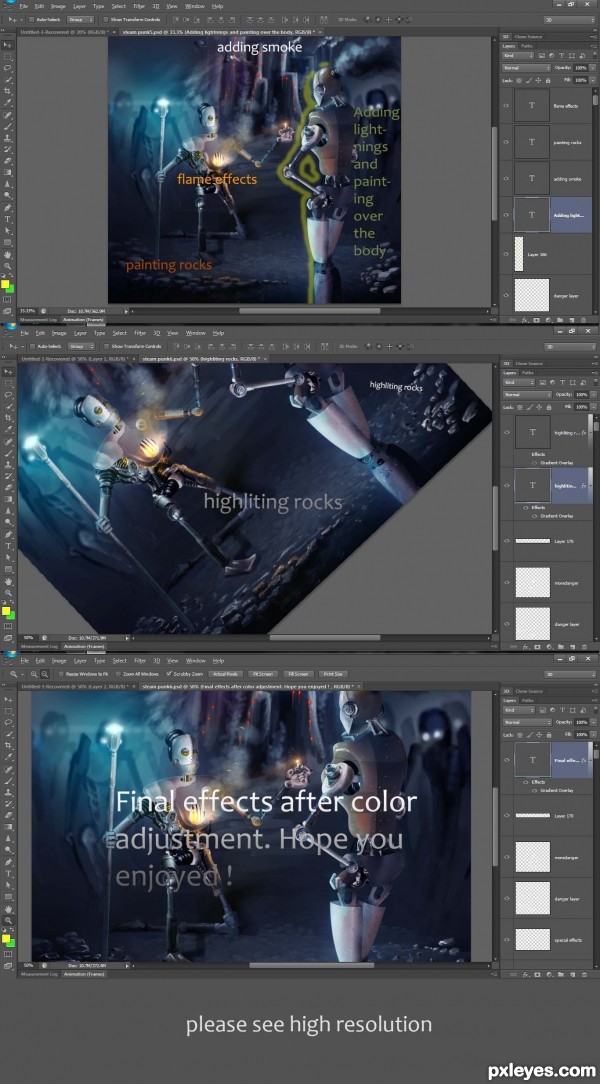Screen dimensions: 600x1084
Task: Open the workspace switcher dropdown in Final effects window
Action: [569, 674]
